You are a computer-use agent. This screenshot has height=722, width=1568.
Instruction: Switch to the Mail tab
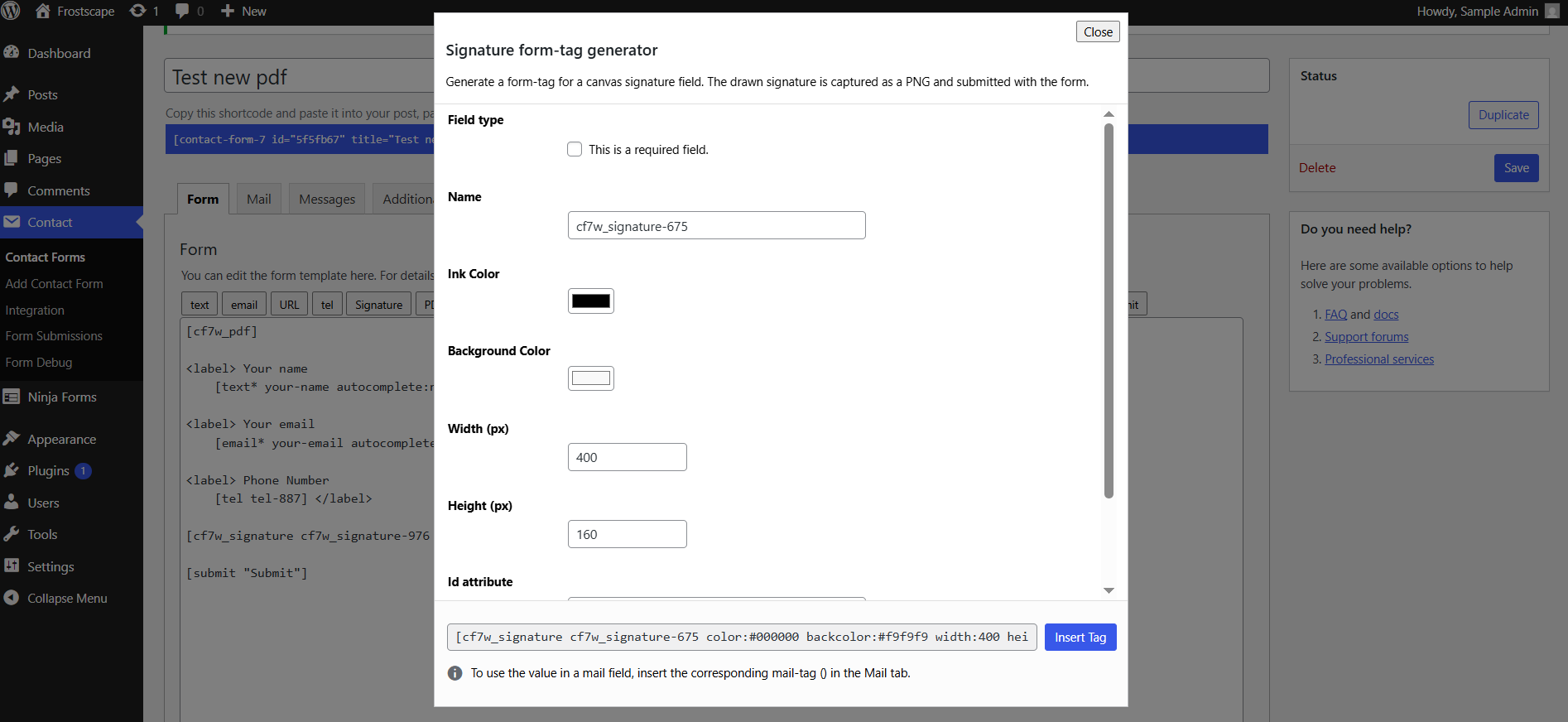(x=258, y=199)
